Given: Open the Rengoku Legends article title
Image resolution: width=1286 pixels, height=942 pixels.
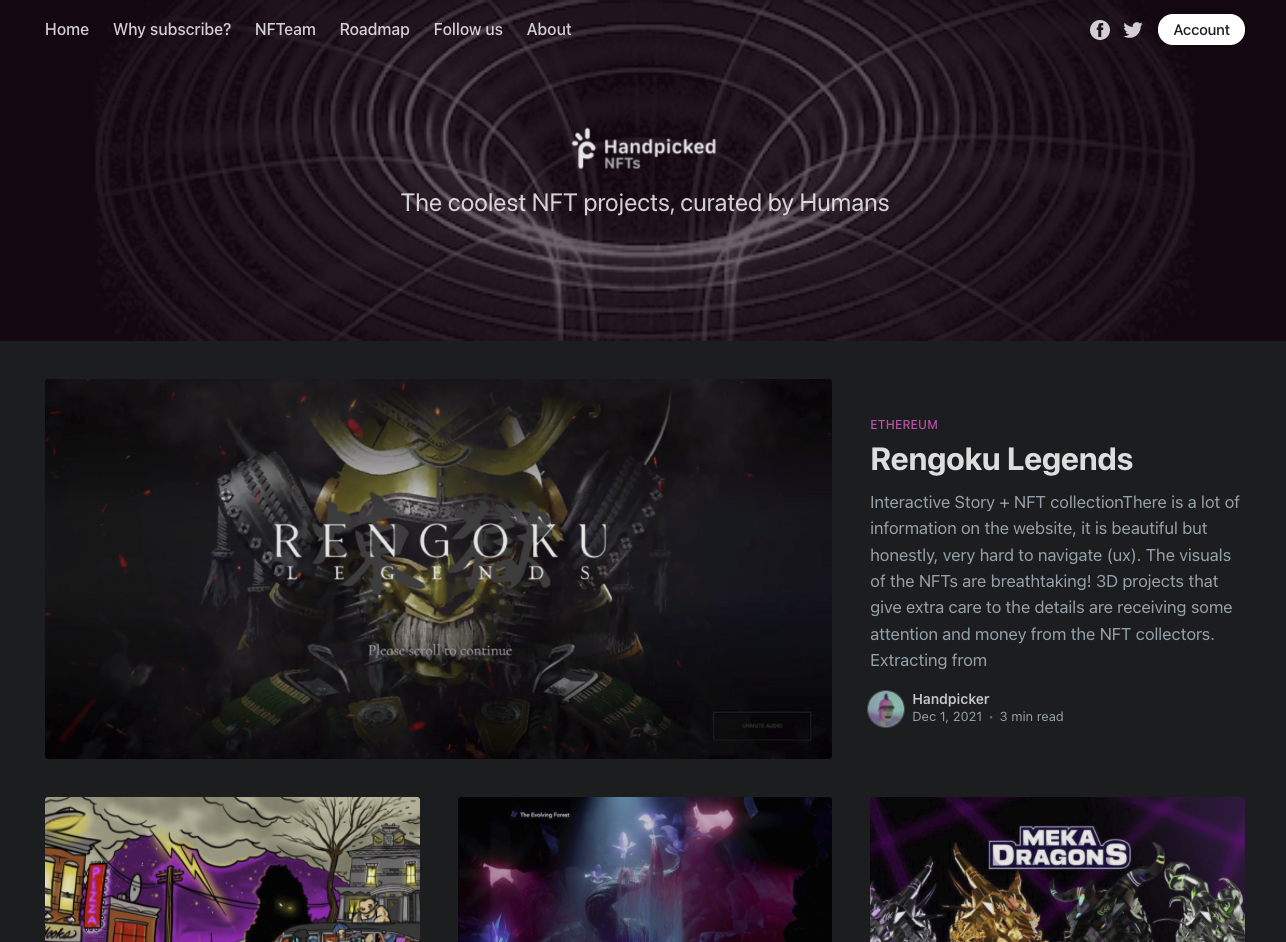Looking at the screenshot, I should [1001, 459].
